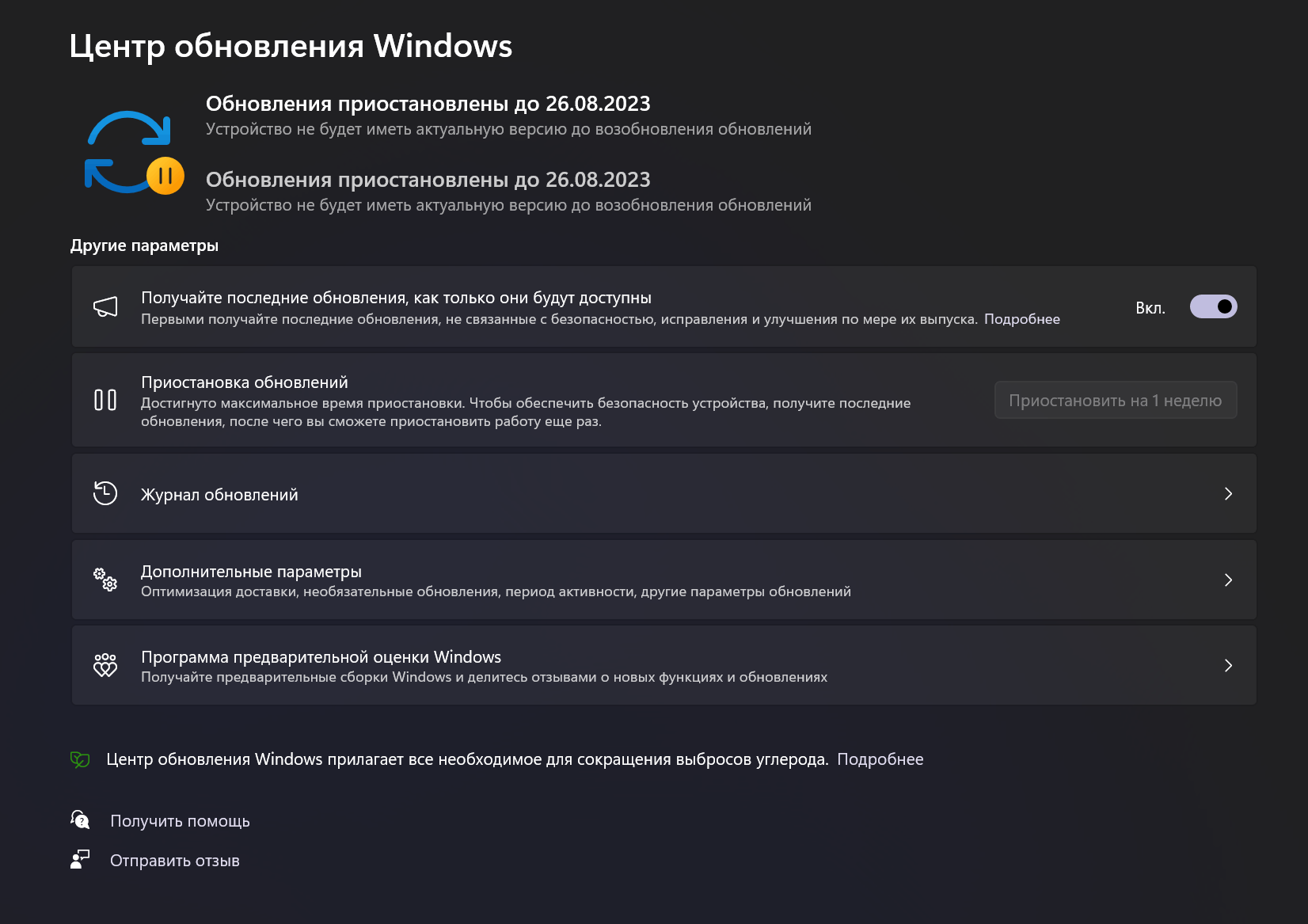The image size is (1308, 924).
Task: Open Программа предварительной оценки Windows chevron
Action: coord(1228,666)
